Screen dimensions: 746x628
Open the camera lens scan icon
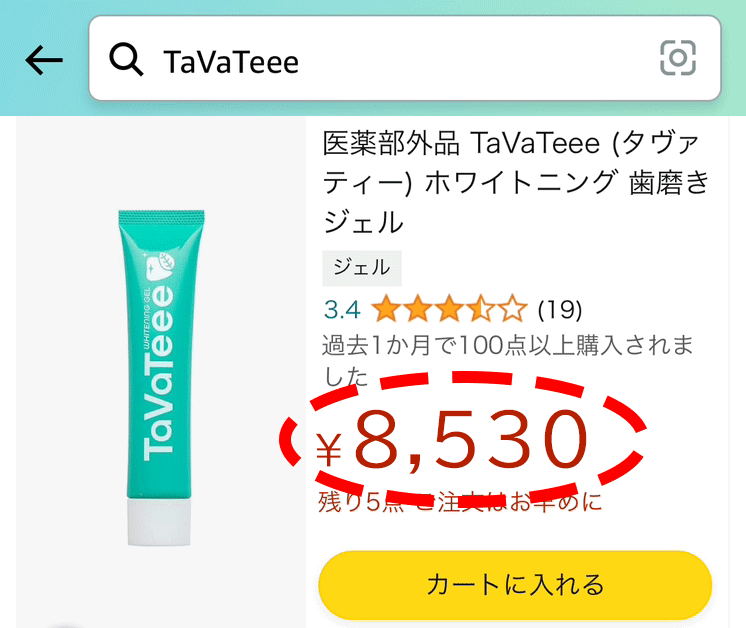(x=678, y=58)
